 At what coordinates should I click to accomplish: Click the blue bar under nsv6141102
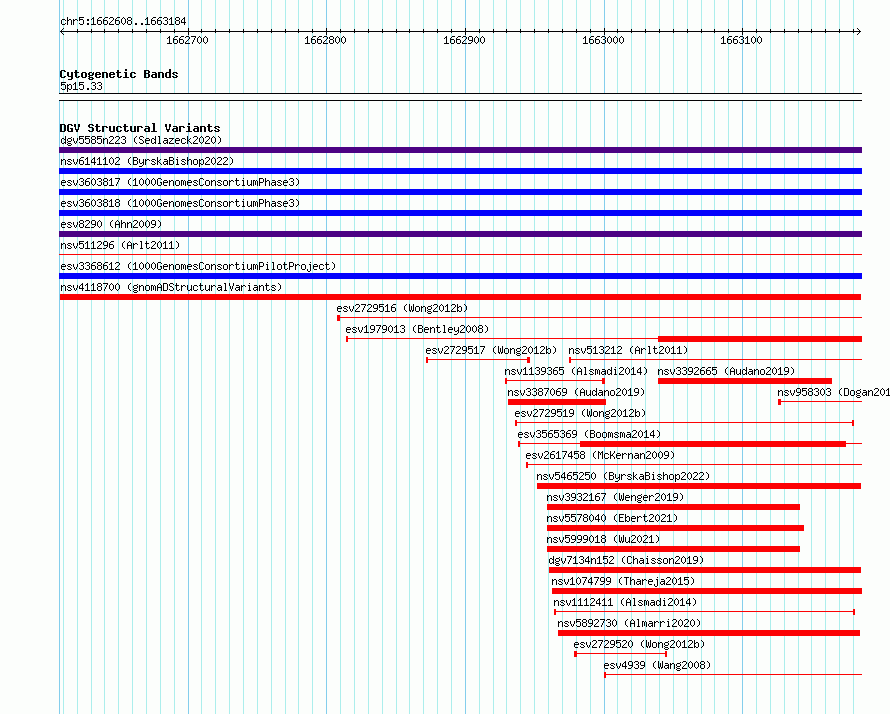[x=460, y=171]
